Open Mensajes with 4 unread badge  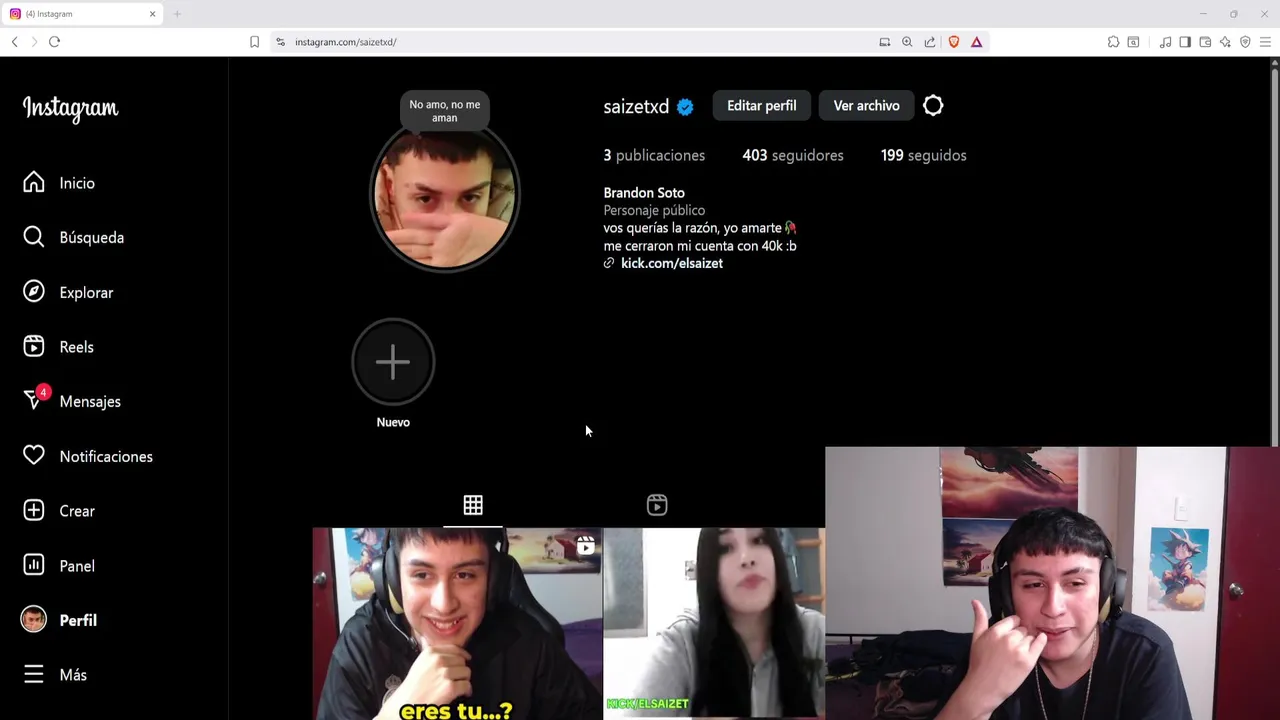[71, 401]
